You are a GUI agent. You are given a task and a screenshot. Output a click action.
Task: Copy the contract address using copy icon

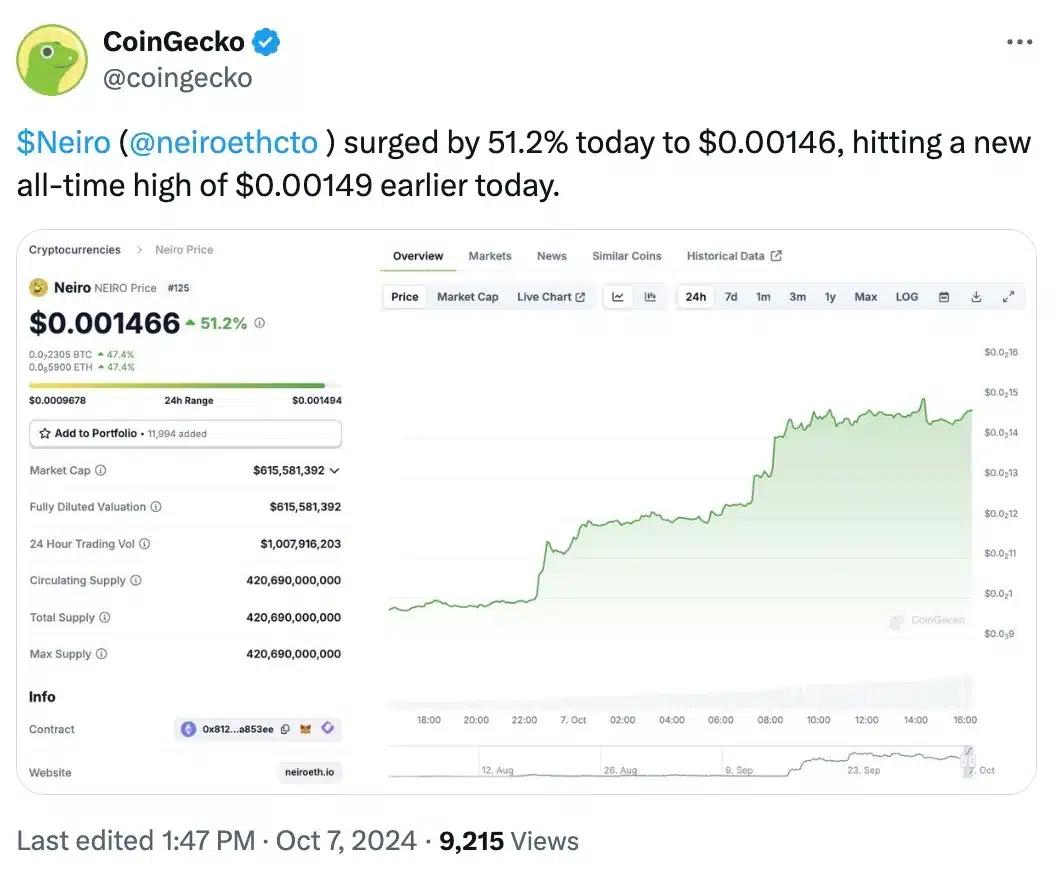pos(285,729)
